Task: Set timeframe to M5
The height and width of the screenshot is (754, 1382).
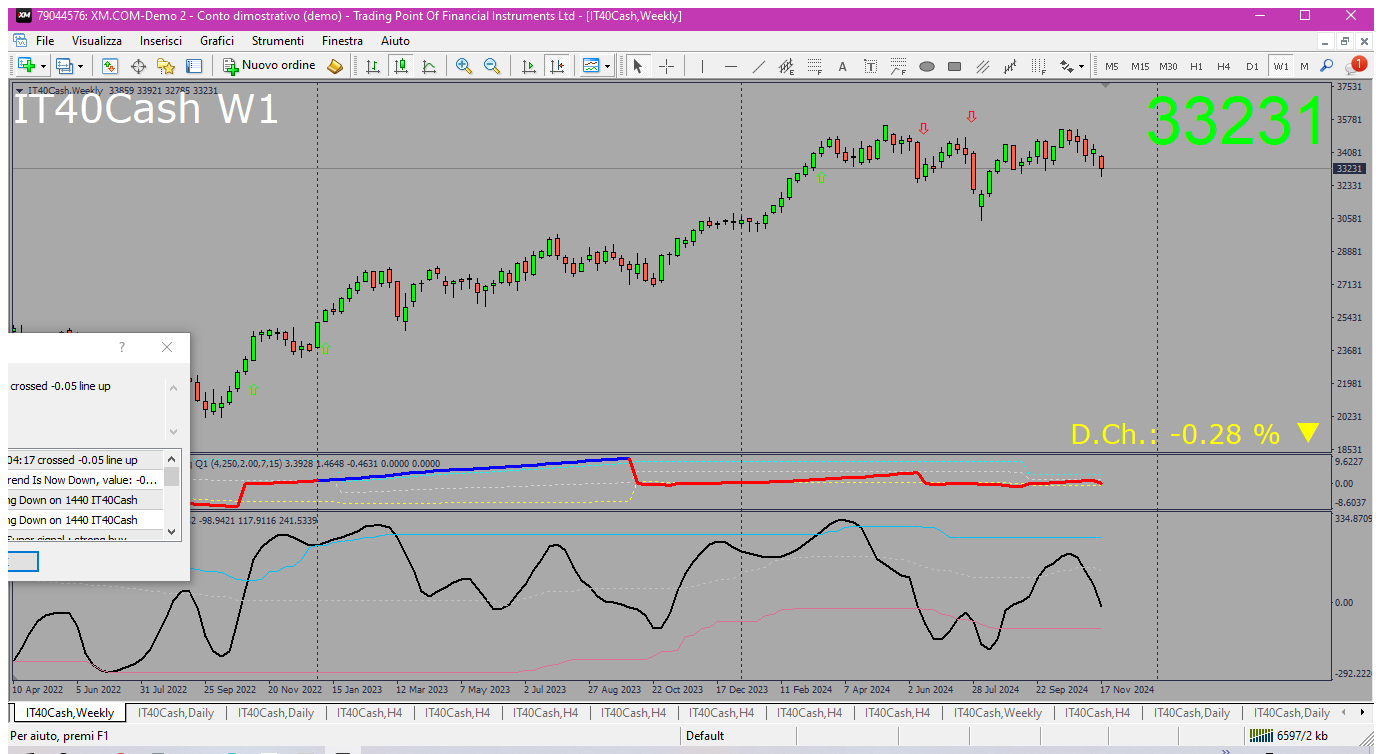Action: pyautogui.click(x=1112, y=66)
